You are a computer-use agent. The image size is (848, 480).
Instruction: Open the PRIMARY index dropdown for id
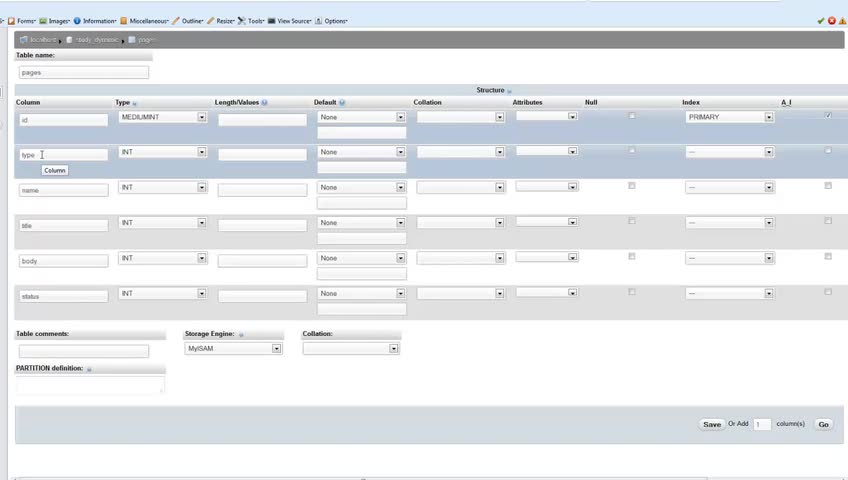pyautogui.click(x=730, y=117)
